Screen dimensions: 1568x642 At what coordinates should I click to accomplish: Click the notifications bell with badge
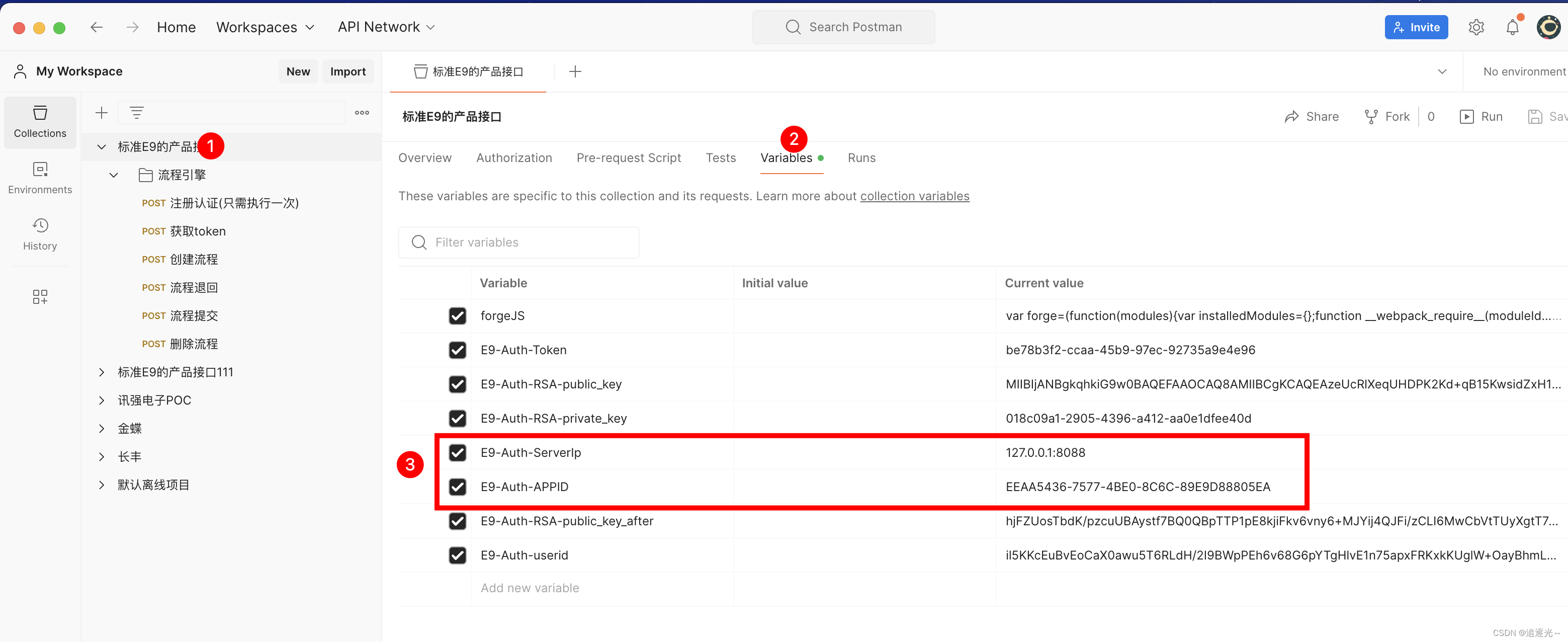pos(1514,27)
